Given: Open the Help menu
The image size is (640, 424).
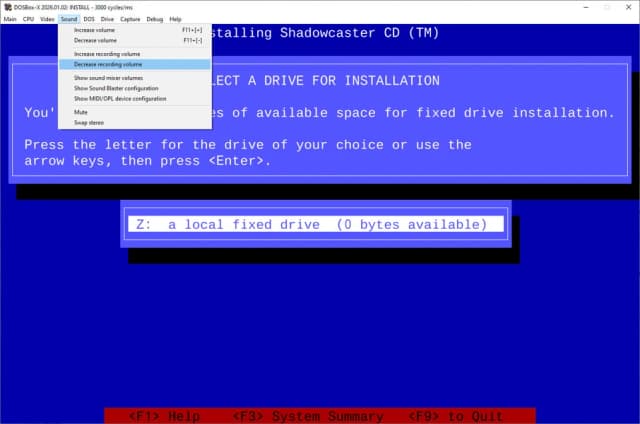Looking at the screenshot, I should (x=175, y=19).
